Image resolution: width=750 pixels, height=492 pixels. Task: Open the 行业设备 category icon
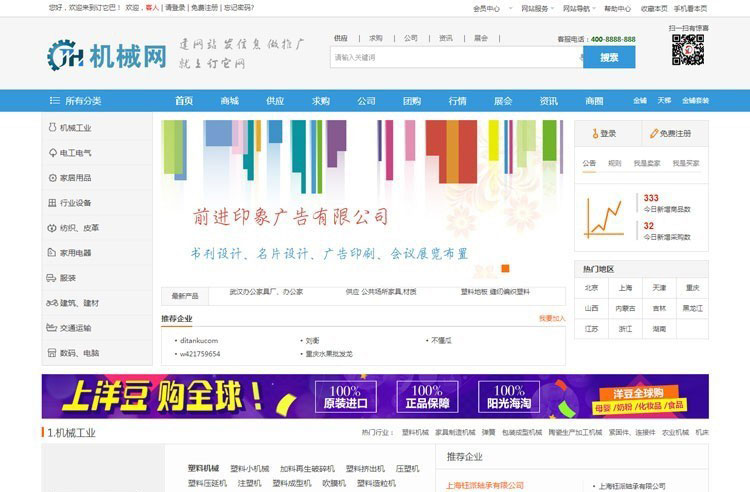coord(53,203)
